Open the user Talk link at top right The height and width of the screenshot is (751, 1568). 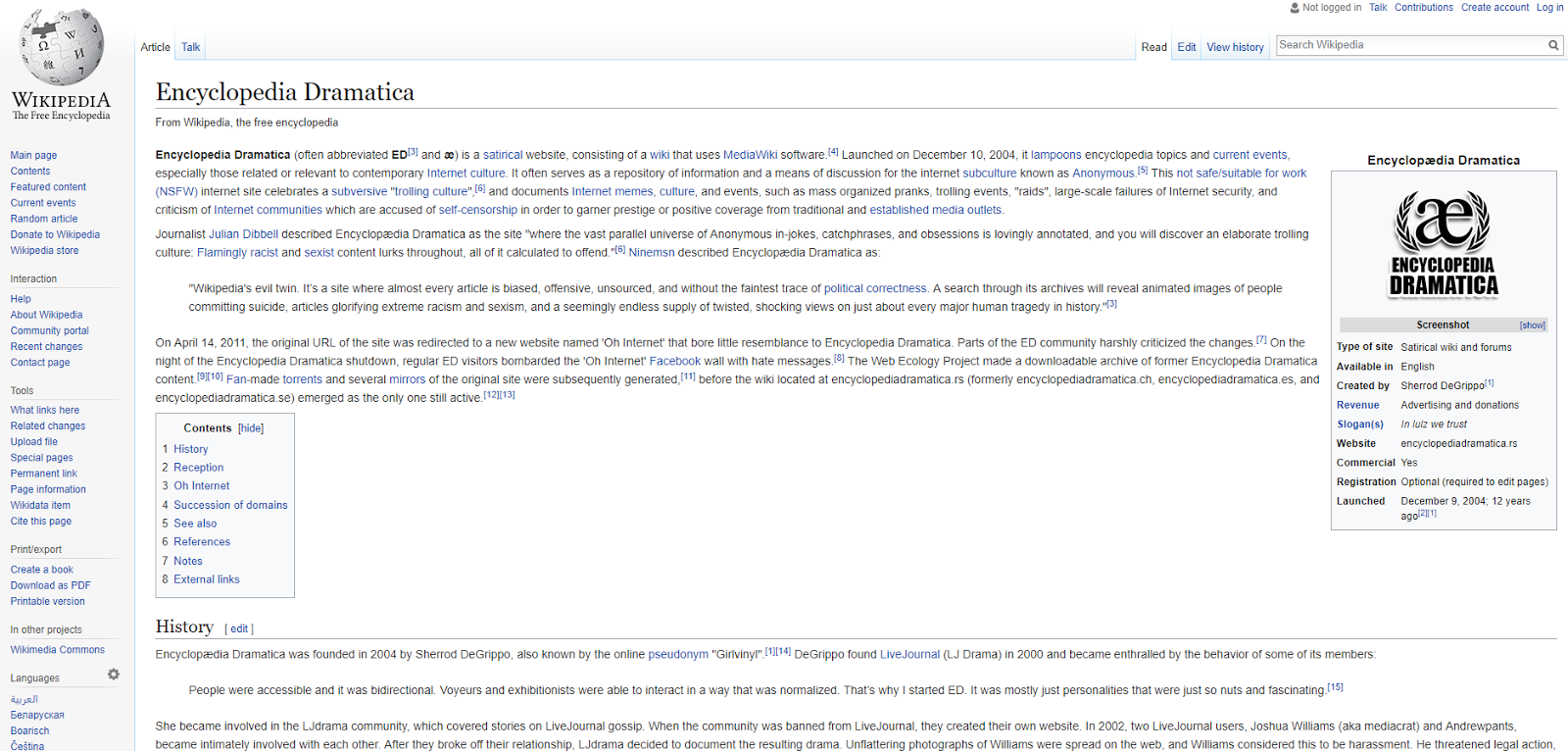[1378, 7]
